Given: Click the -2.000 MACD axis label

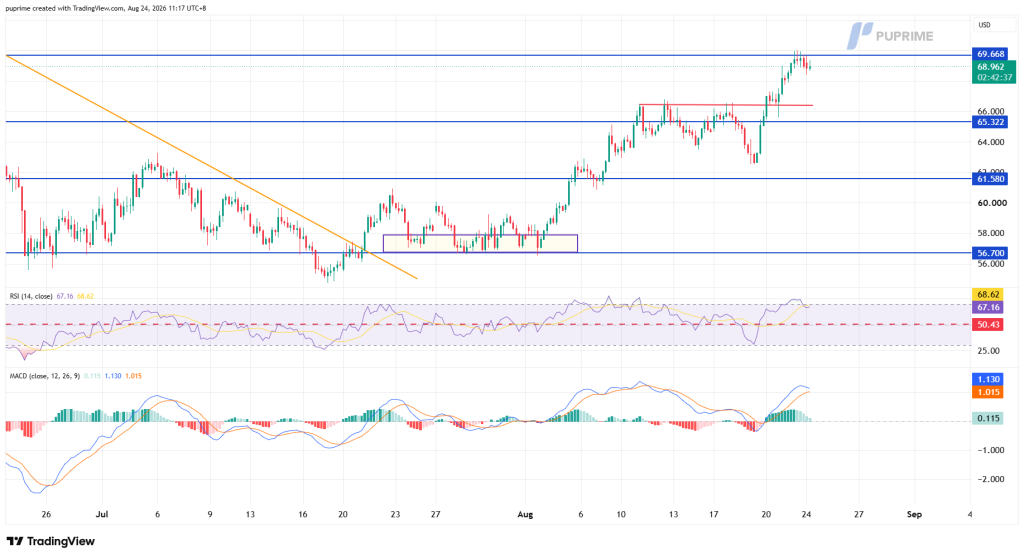Looking at the screenshot, I should coord(991,479).
